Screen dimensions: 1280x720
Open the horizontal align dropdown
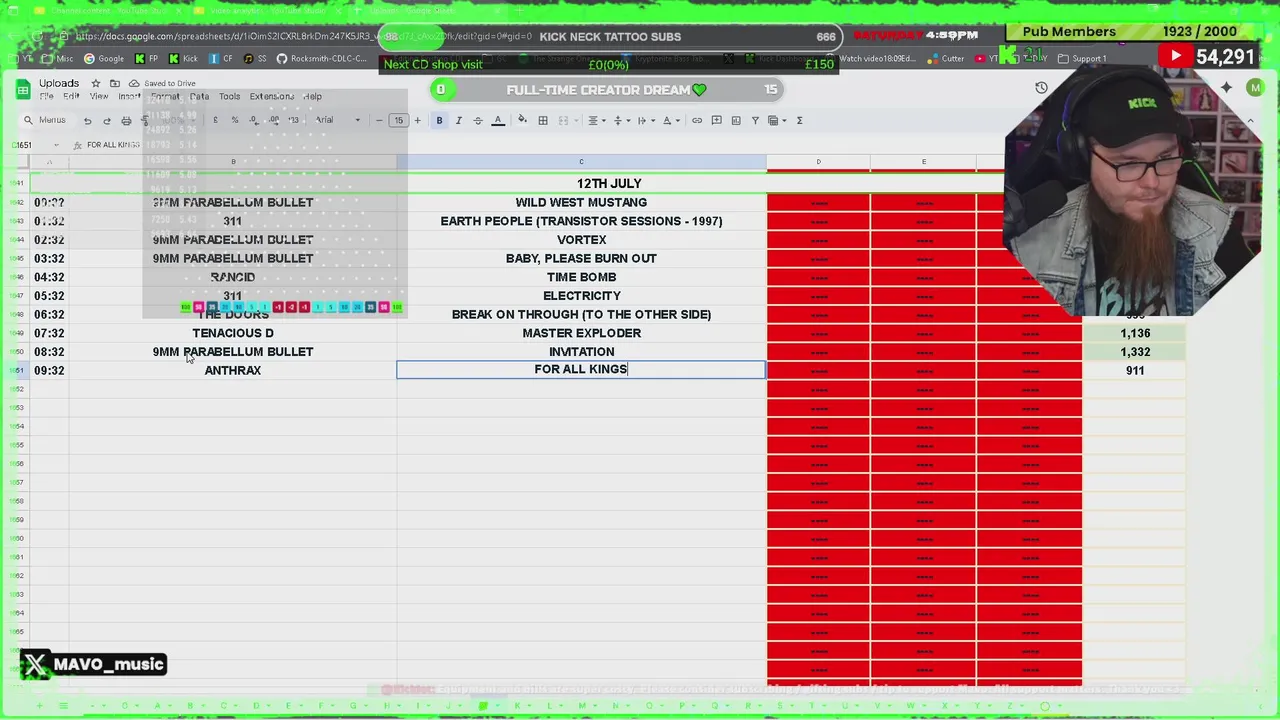pyautogui.click(x=596, y=120)
